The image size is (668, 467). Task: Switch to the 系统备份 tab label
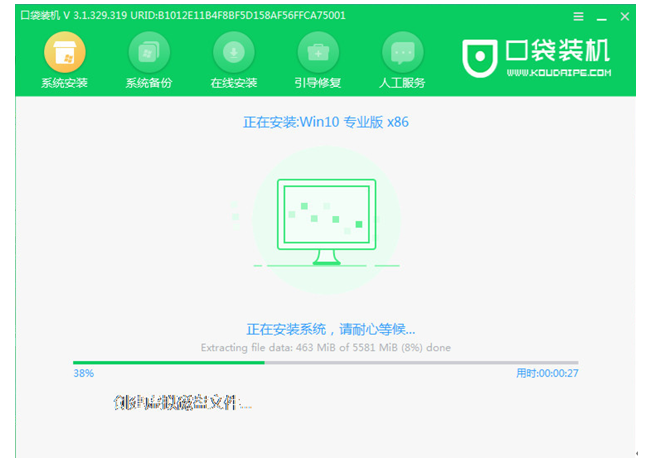click(150, 83)
